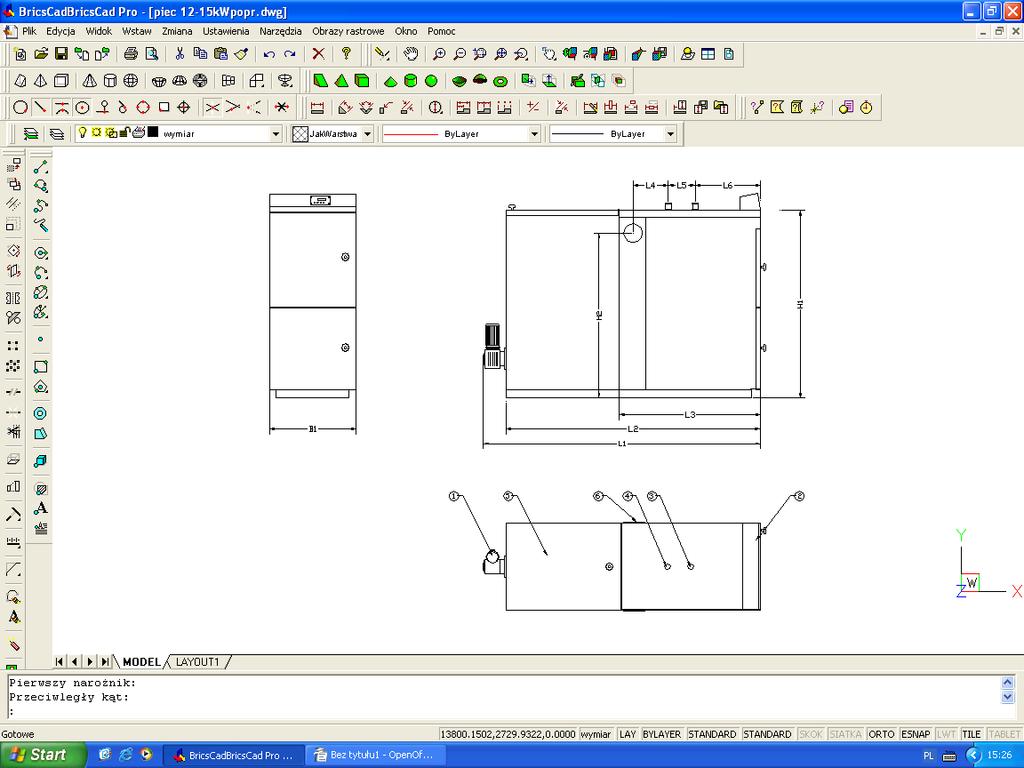The image size is (1024, 768).
Task: Click BricsCad Pro taskbar button
Action: pyautogui.click(x=233, y=755)
